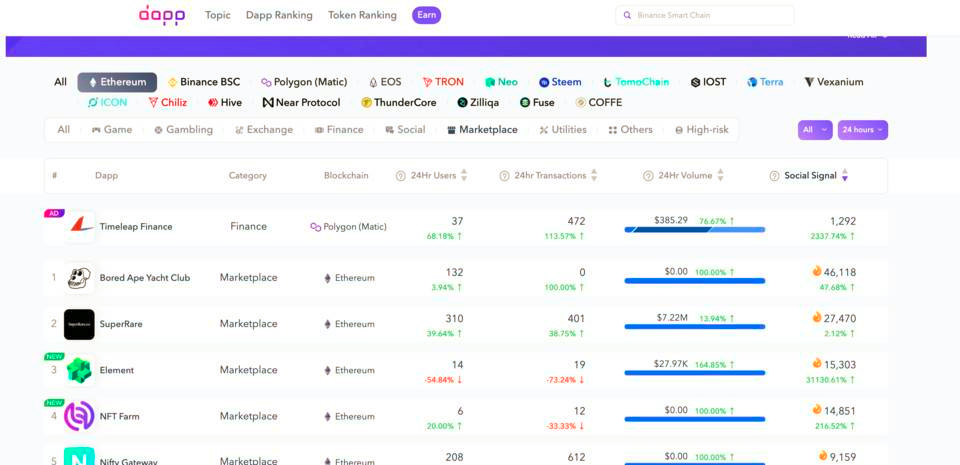Open the Timeleap Finance dapp link
Screen dimensions: 960x465
click(x=136, y=227)
